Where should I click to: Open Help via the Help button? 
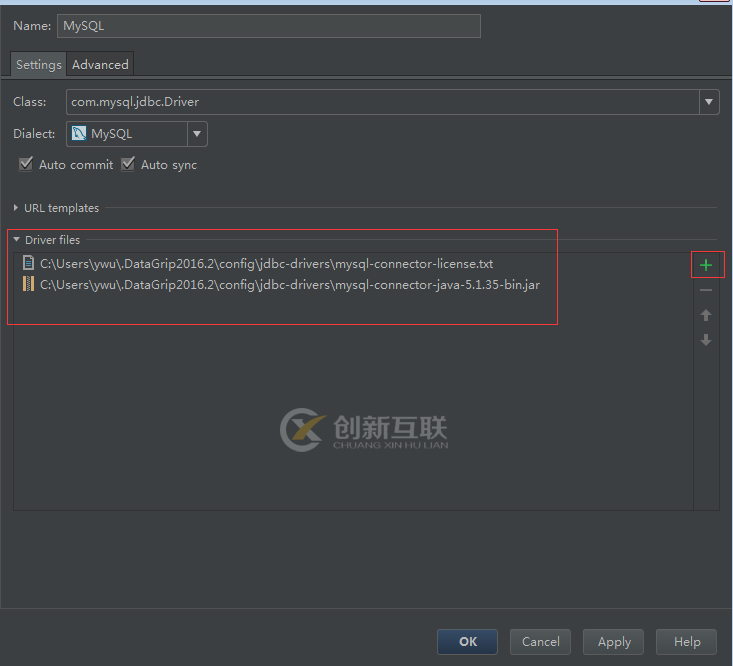(686, 642)
